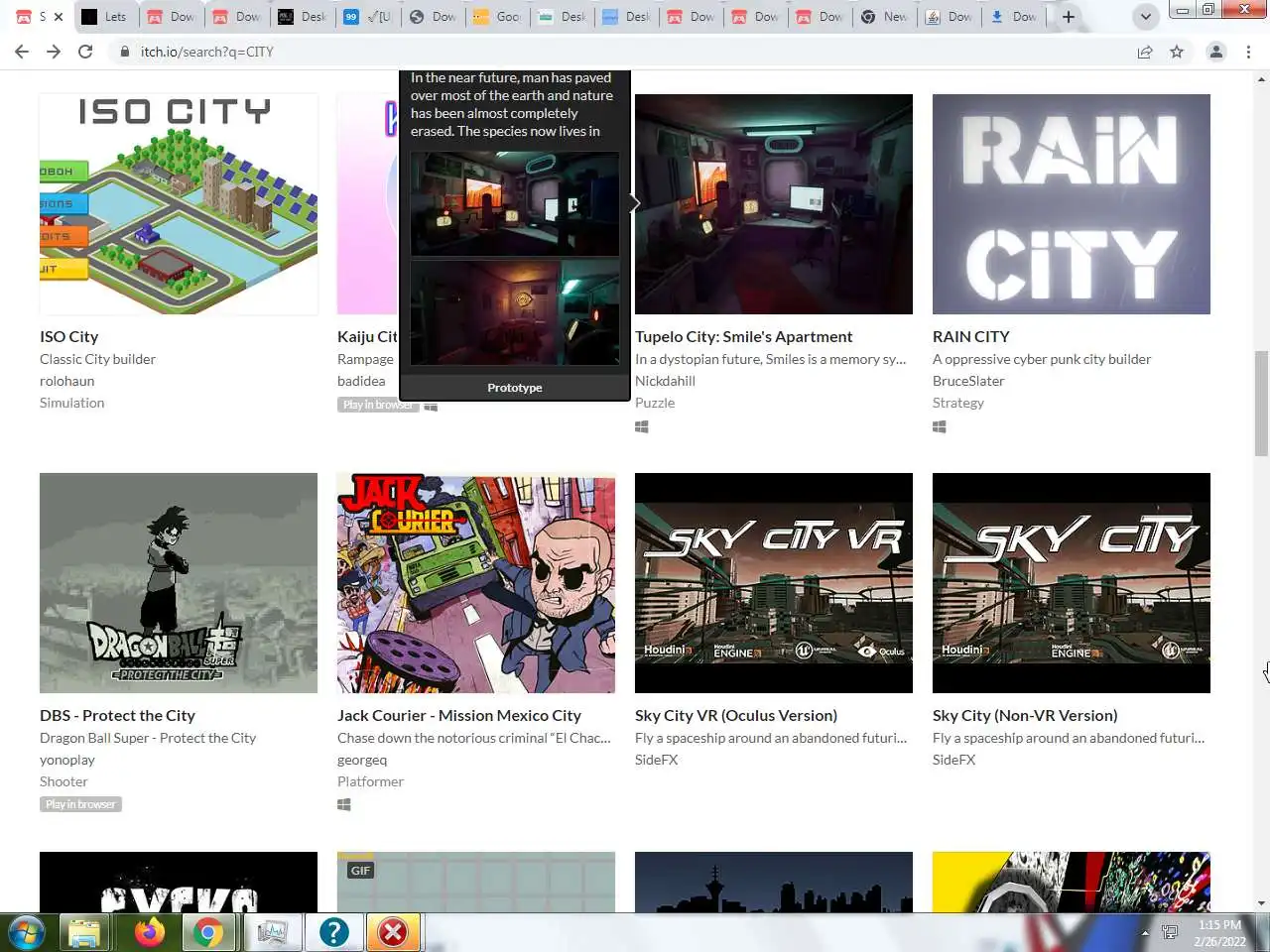
Task: Click the Puzzle genre text
Action: click(x=655, y=403)
